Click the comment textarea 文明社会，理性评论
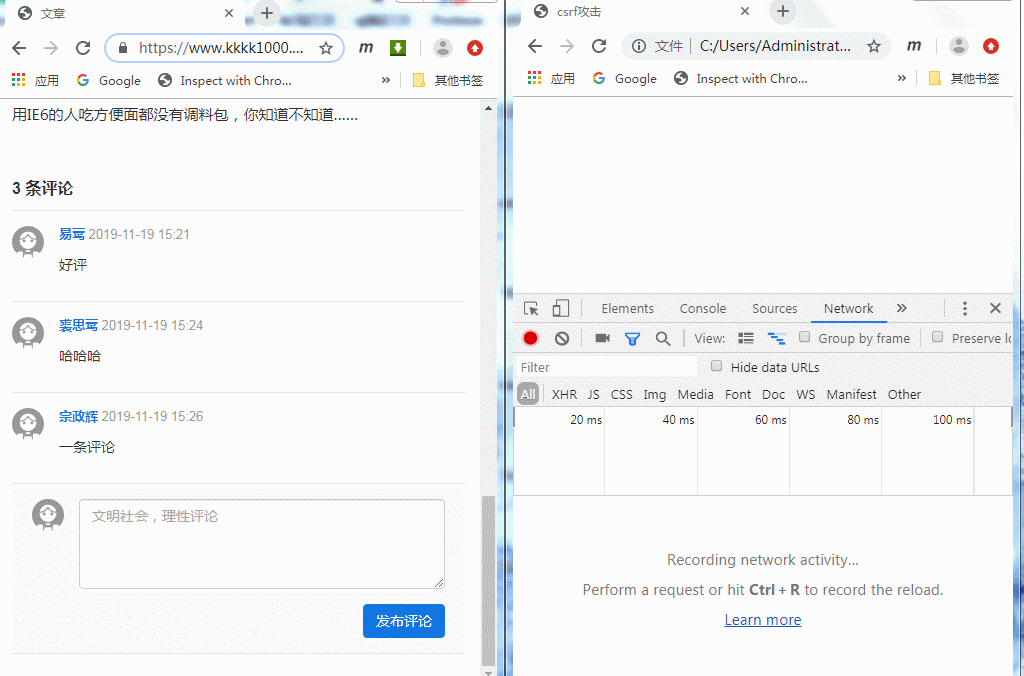 pyautogui.click(x=262, y=544)
